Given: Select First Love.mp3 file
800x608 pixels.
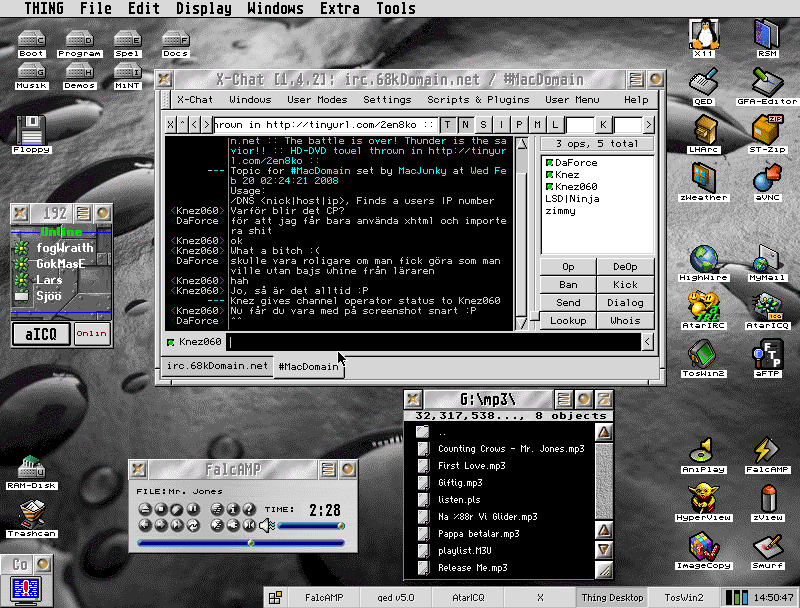Looking at the screenshot, I should click(471, 466).
